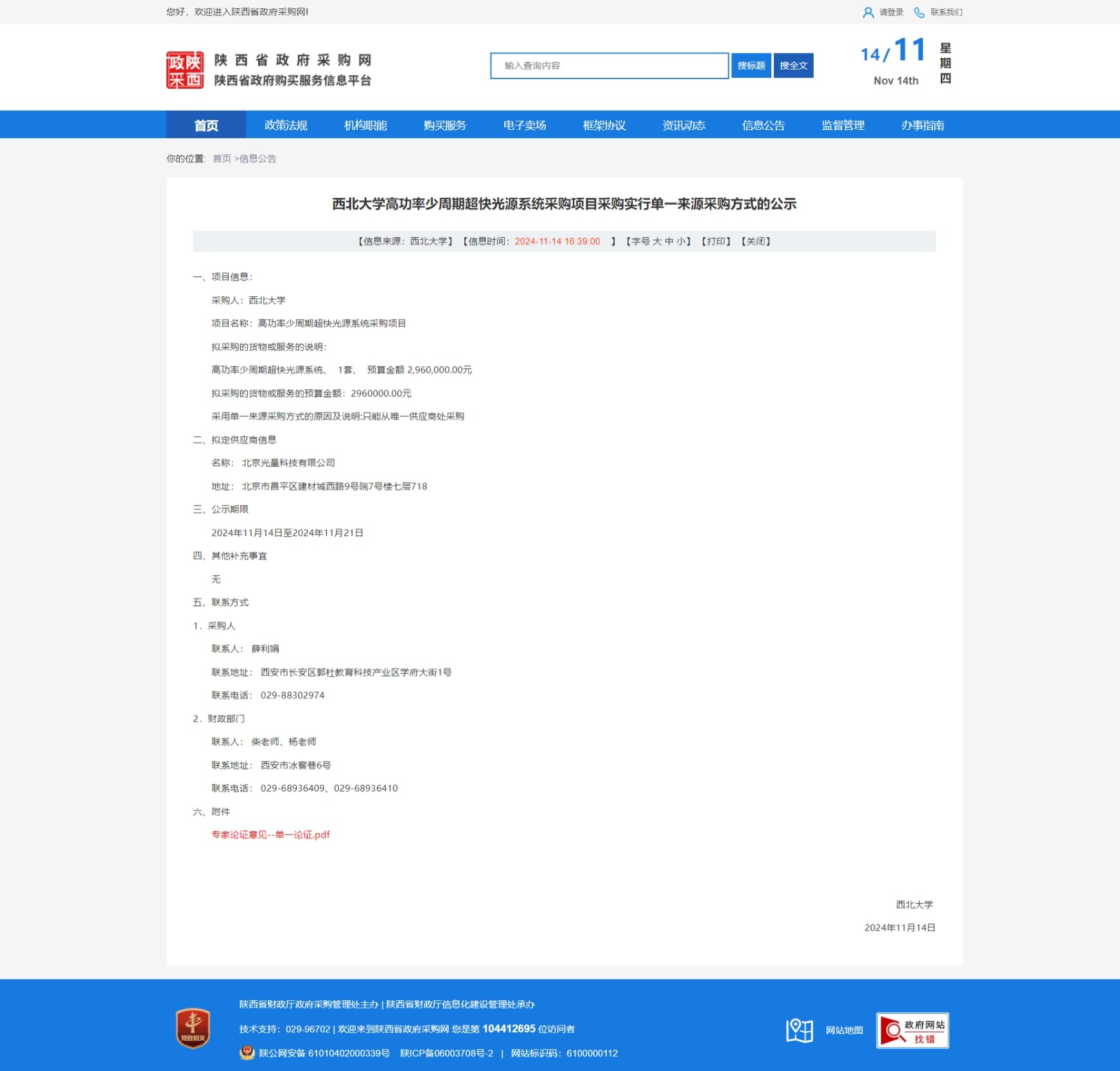The width and height of the screenshot is (1120, 1071).
Task: Click the finance shield emblem in footer
Action: pos(193,1028)
